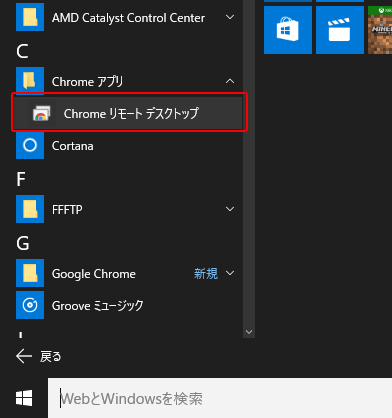Open AMD Catalyst Control Center folder icon
The image size is (392, 418).
30,17
